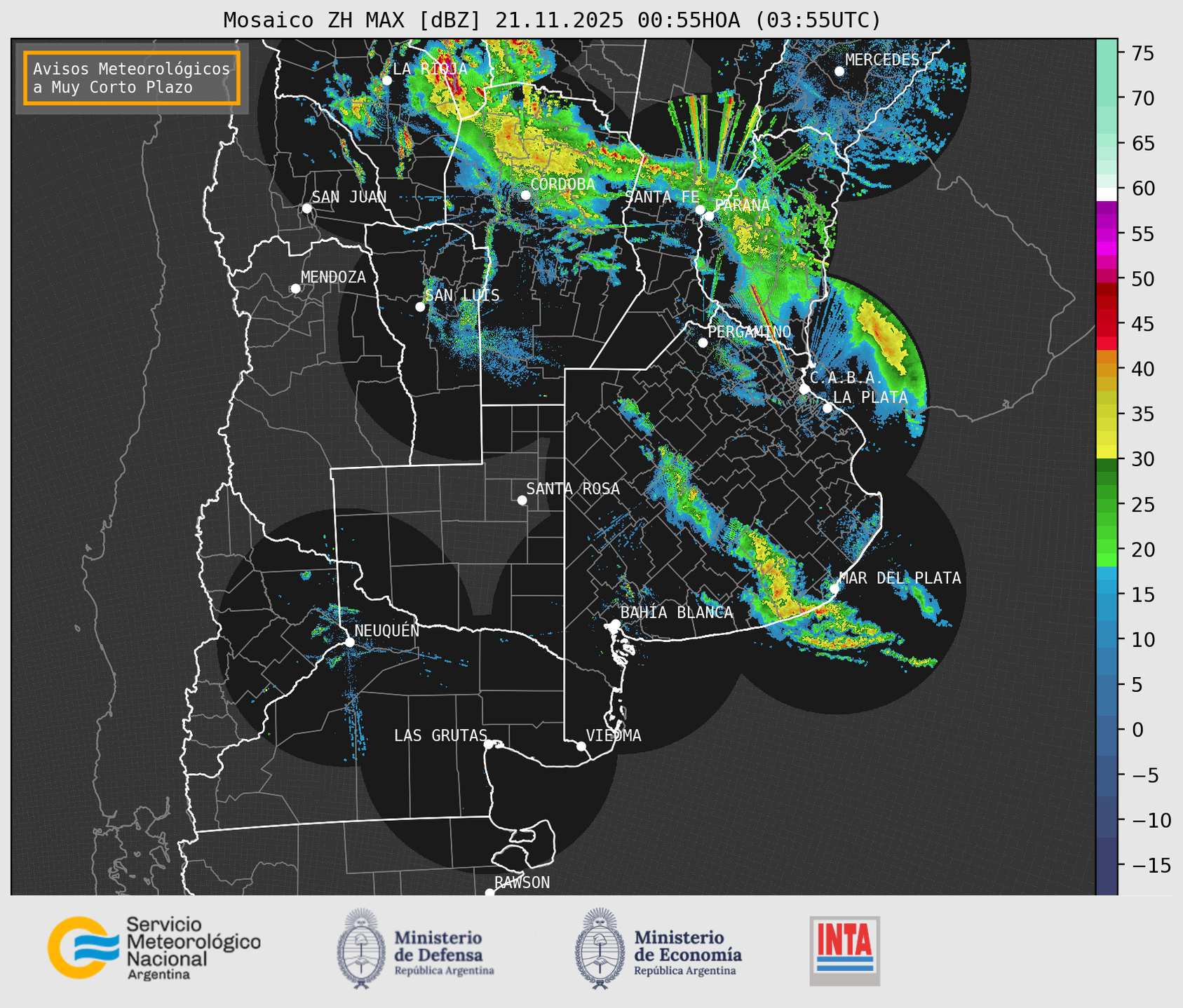Screen dimensions: 1183x1008
Task: Click the 55 dBZ magenta colorbar band
Action: click(1107, 234)
